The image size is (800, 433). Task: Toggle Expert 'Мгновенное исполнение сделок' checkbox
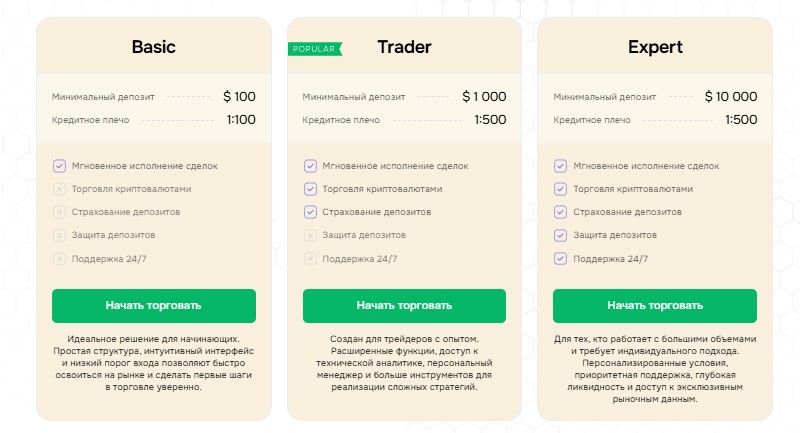[x=561, y=166]
